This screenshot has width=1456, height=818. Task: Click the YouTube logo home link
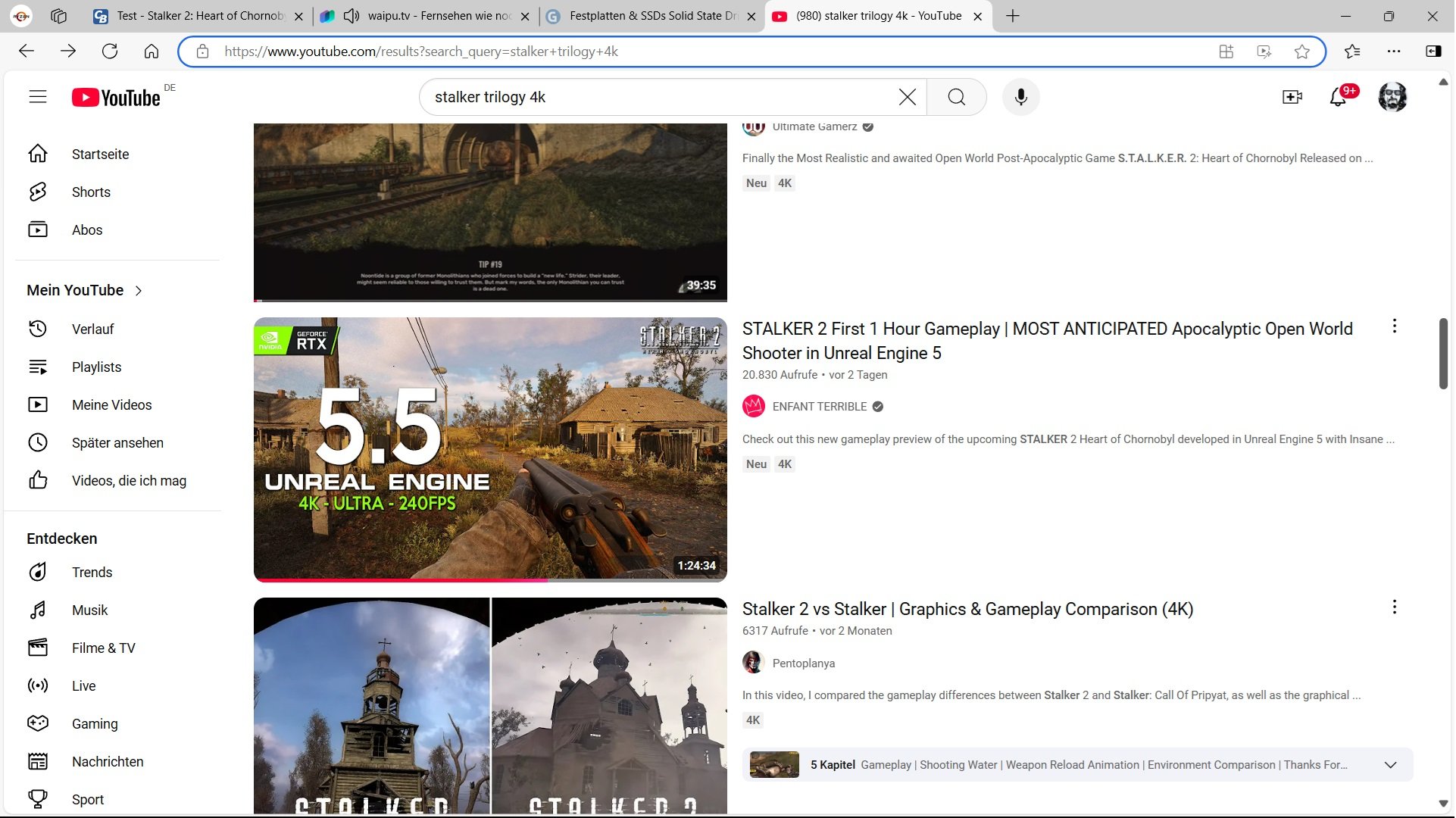[x=116, y=98]
